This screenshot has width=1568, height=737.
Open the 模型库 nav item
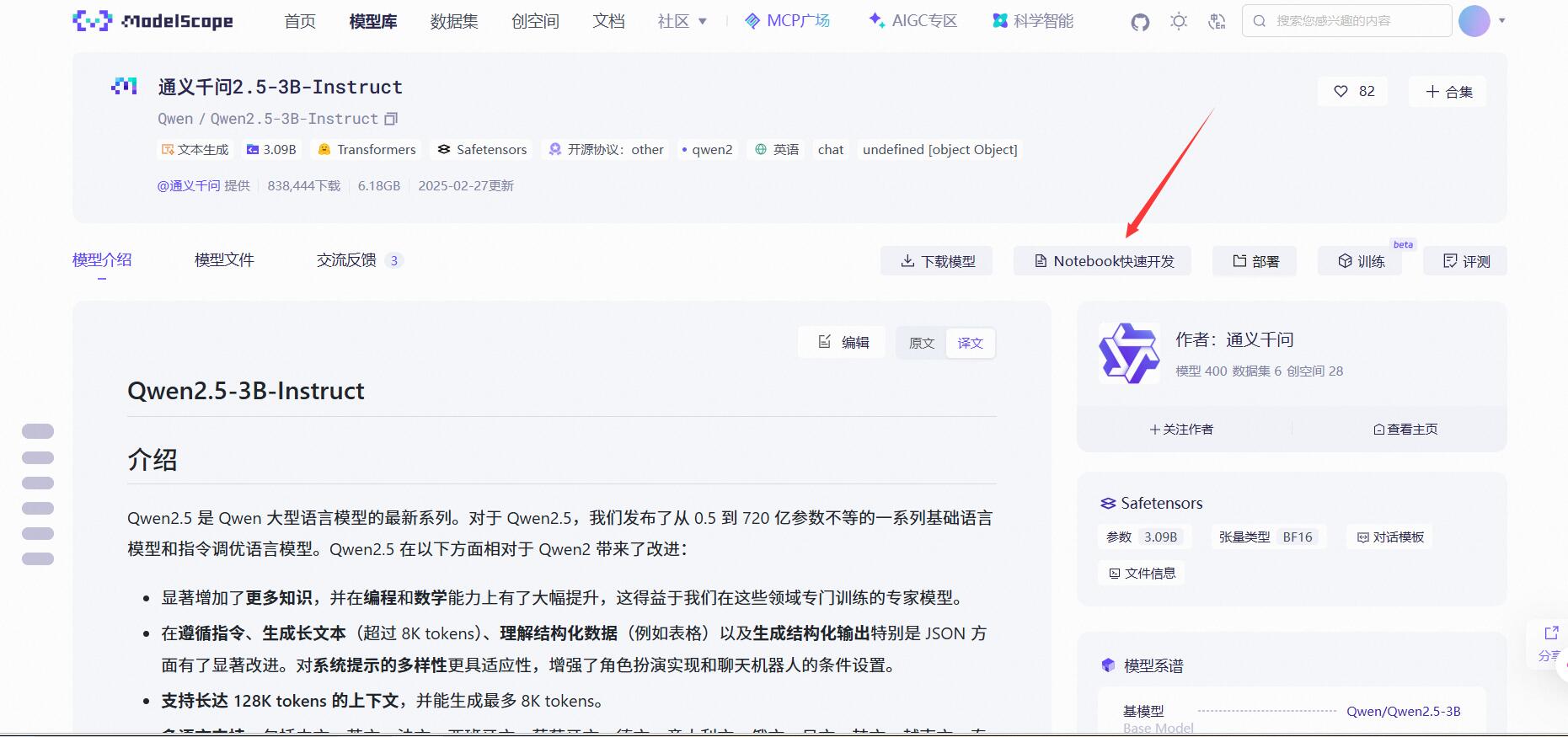click(373, 21)
